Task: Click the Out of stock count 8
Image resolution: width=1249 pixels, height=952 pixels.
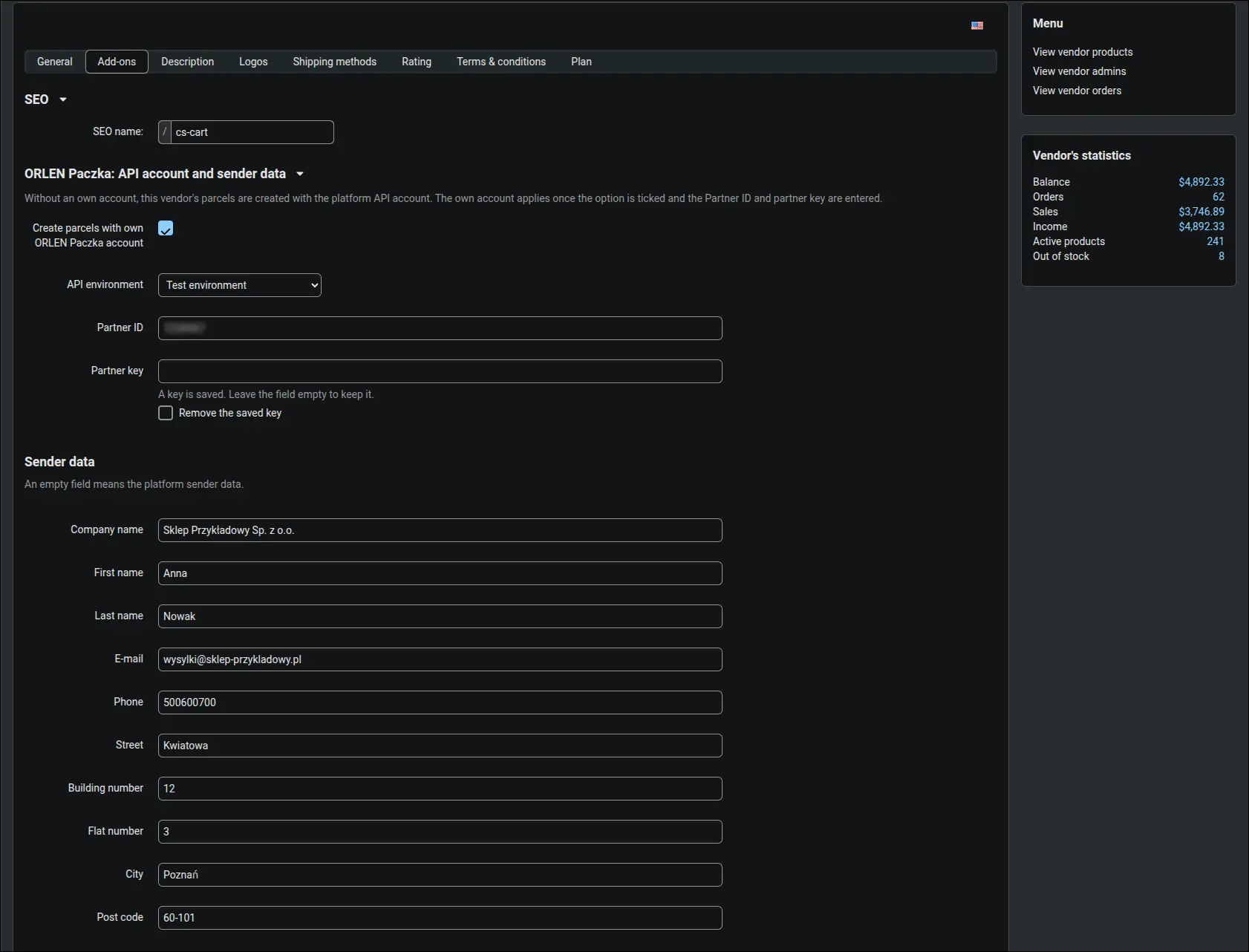Action: point(1222,256)
